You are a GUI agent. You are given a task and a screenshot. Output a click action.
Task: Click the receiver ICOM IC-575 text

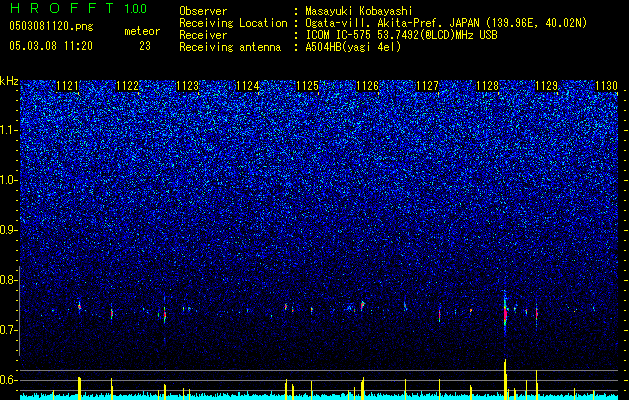point(401,35)
